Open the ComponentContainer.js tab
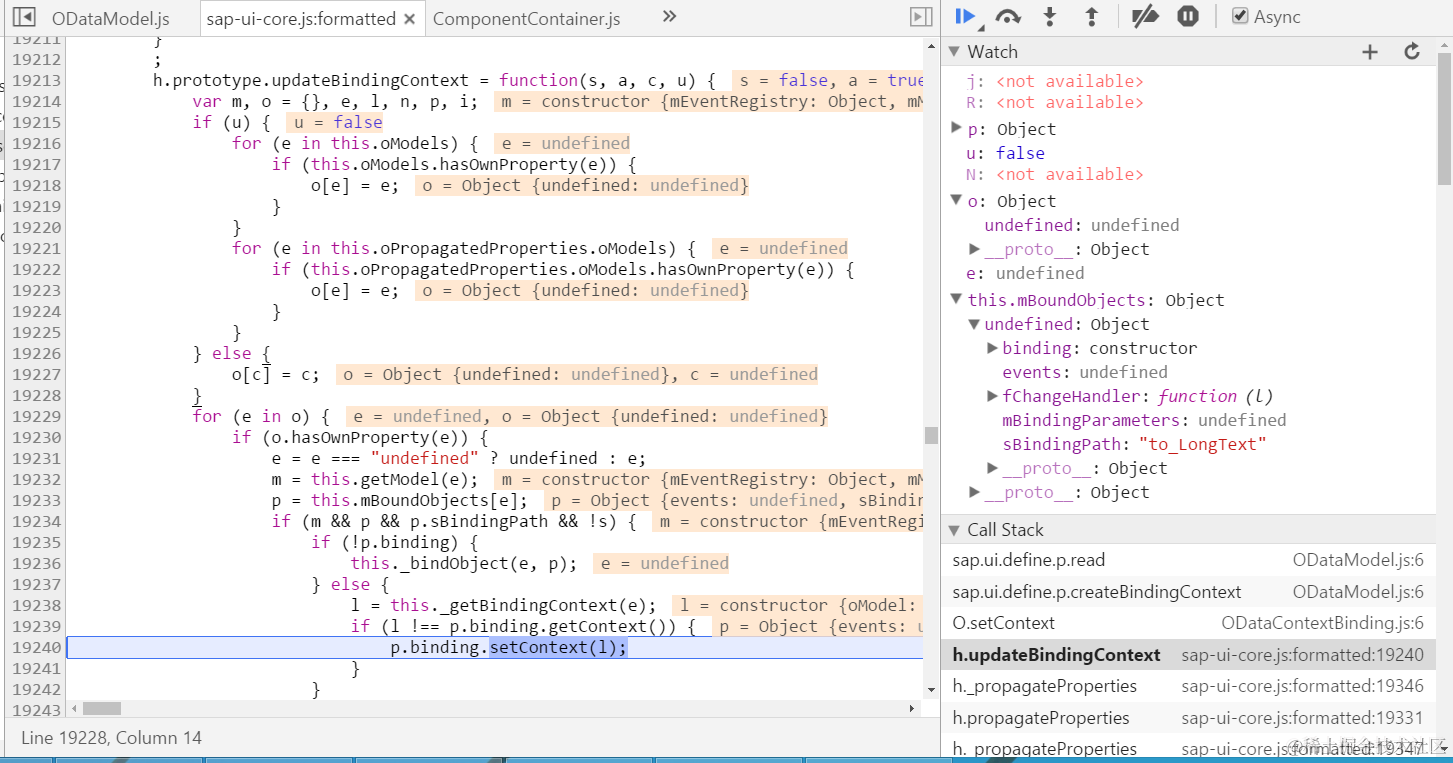The image size is (1453, 763). tap(526, 19)
